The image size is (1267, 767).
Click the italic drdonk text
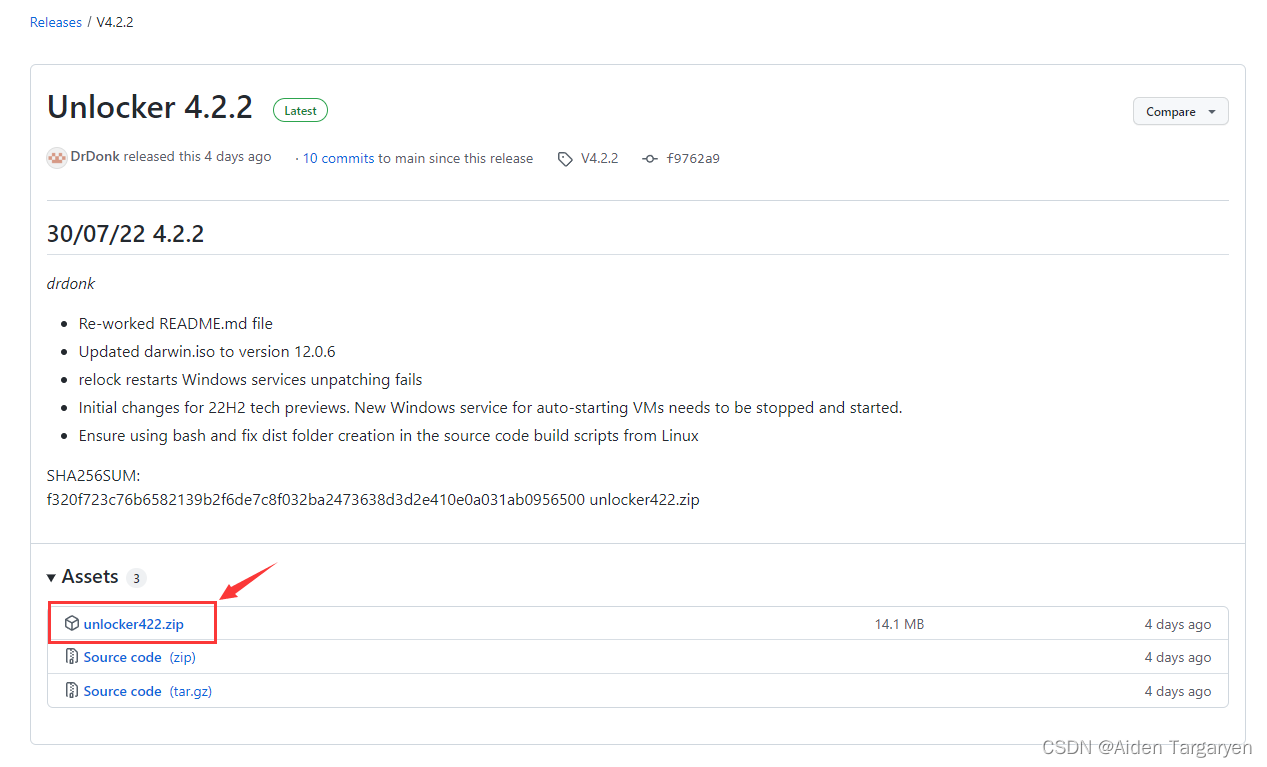71,283
